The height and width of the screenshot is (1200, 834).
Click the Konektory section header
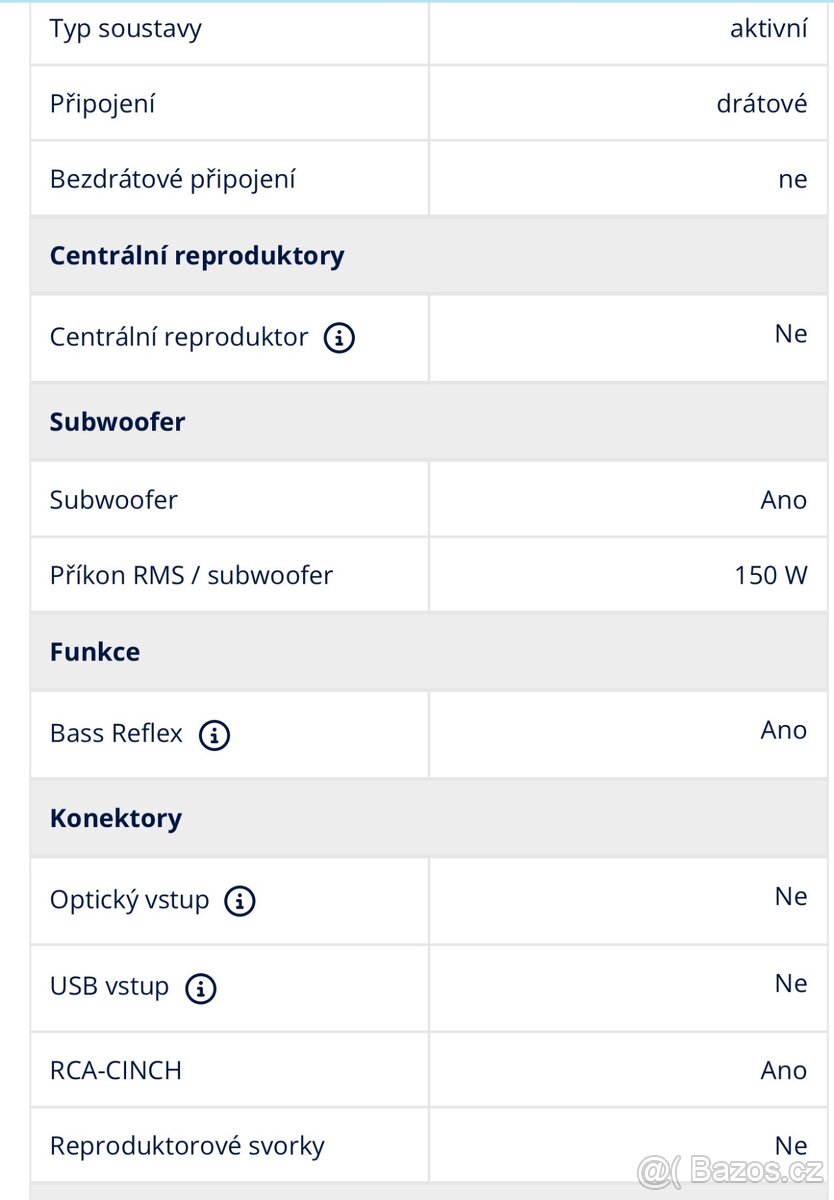(x=116, y=818)
